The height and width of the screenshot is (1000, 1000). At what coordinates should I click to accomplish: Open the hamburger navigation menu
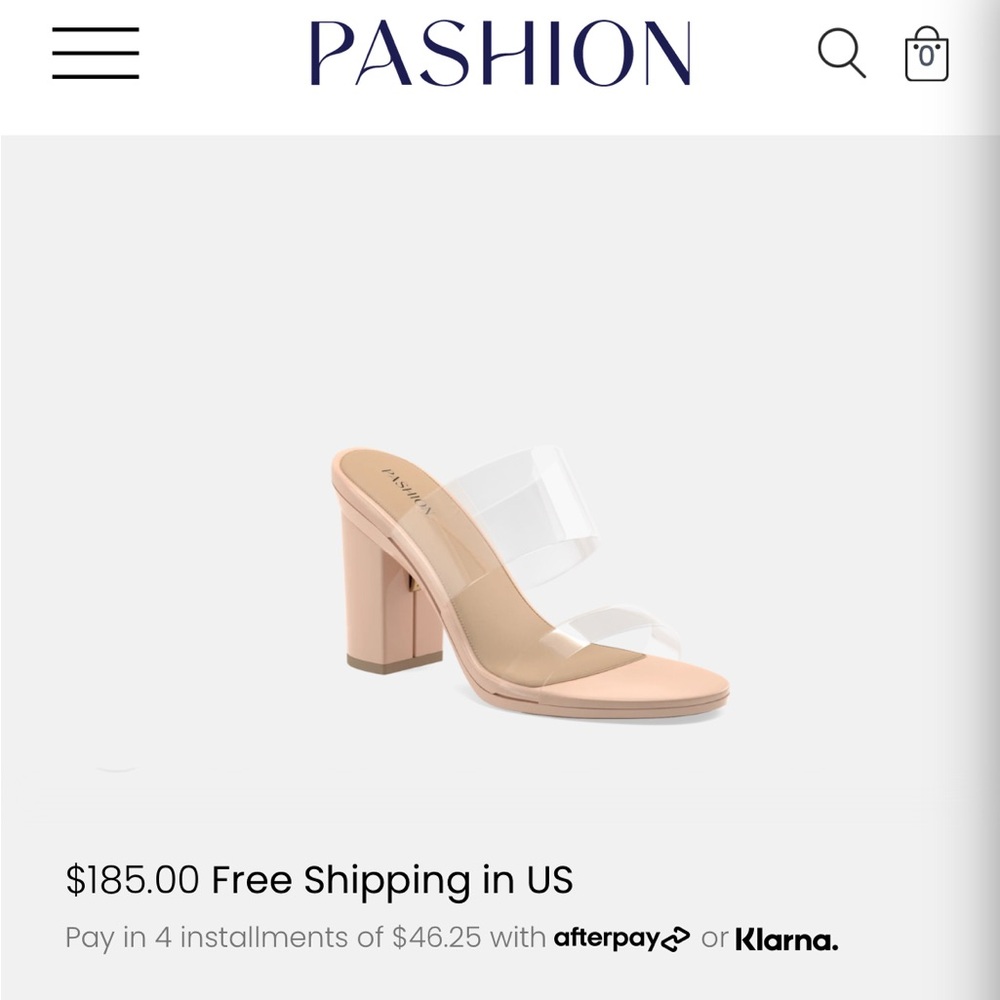[97, 55]
